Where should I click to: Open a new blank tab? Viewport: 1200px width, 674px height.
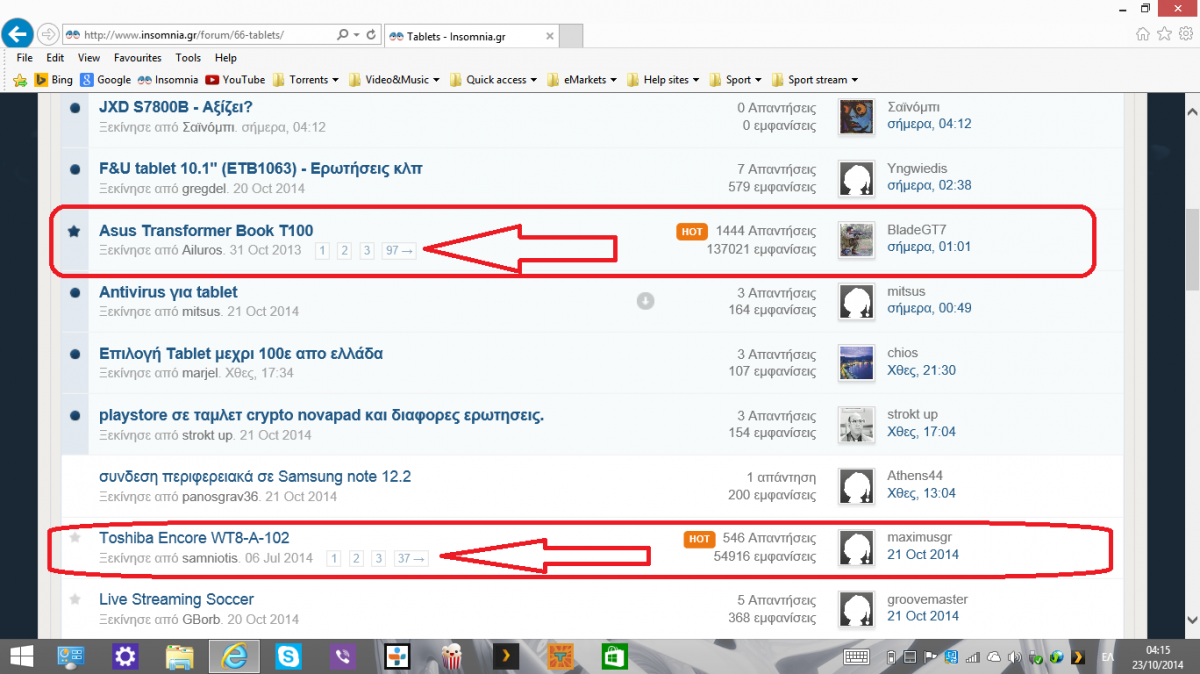571,35
